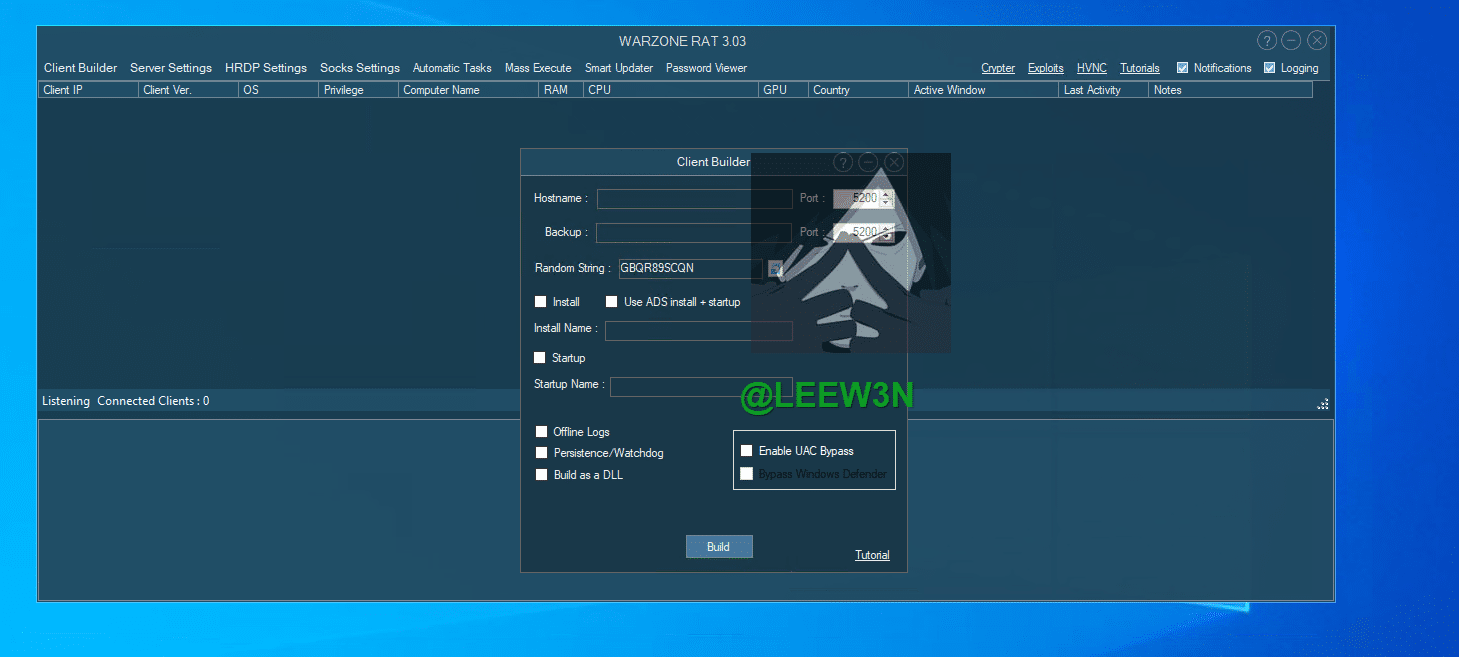Select the Password Viewer menu item

tap(706, 68)
